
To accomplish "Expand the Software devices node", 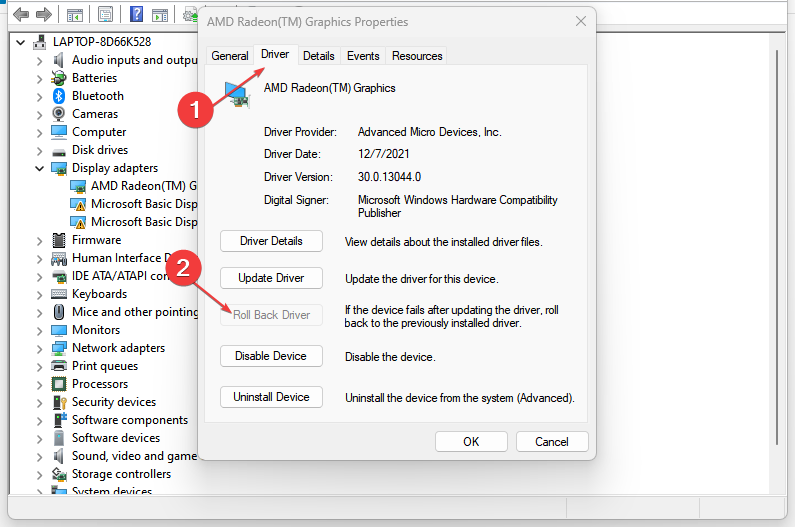I will pos(40,439).
